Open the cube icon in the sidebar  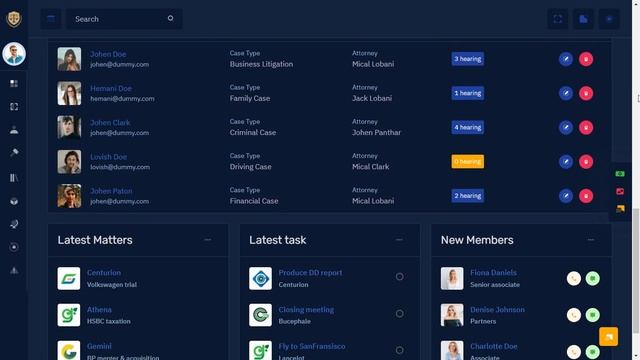pos(14,201)
